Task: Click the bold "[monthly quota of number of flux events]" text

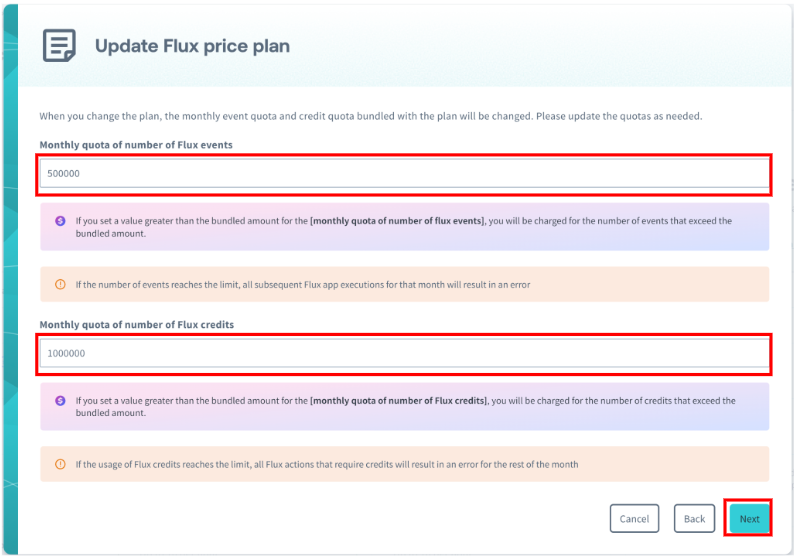Action: [397, 221]
